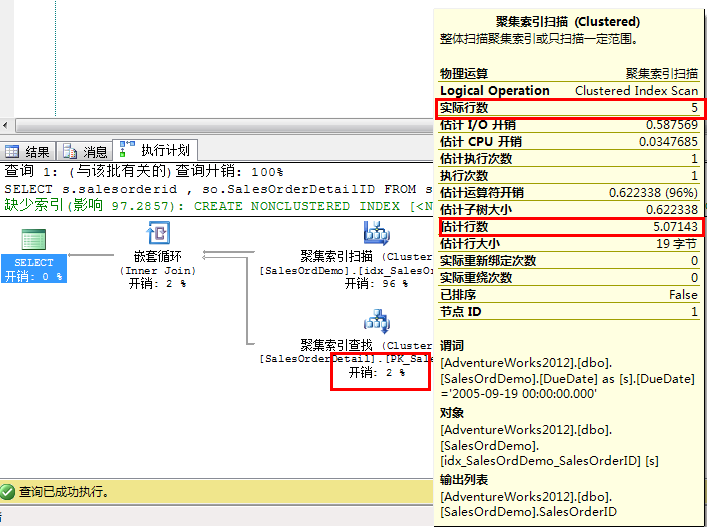Click the 估计 I/O 开销 row
This screenshot has width=707, height=527.
(x=569, y=124)
